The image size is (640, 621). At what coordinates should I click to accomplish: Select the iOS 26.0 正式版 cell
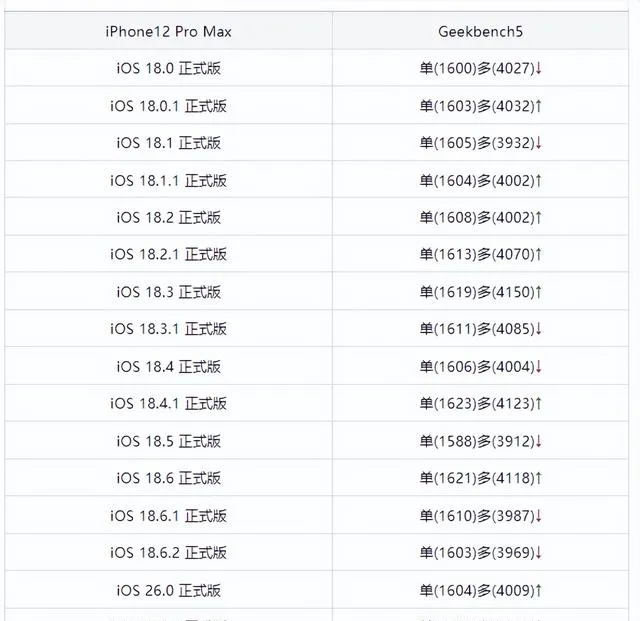point(168,590)
